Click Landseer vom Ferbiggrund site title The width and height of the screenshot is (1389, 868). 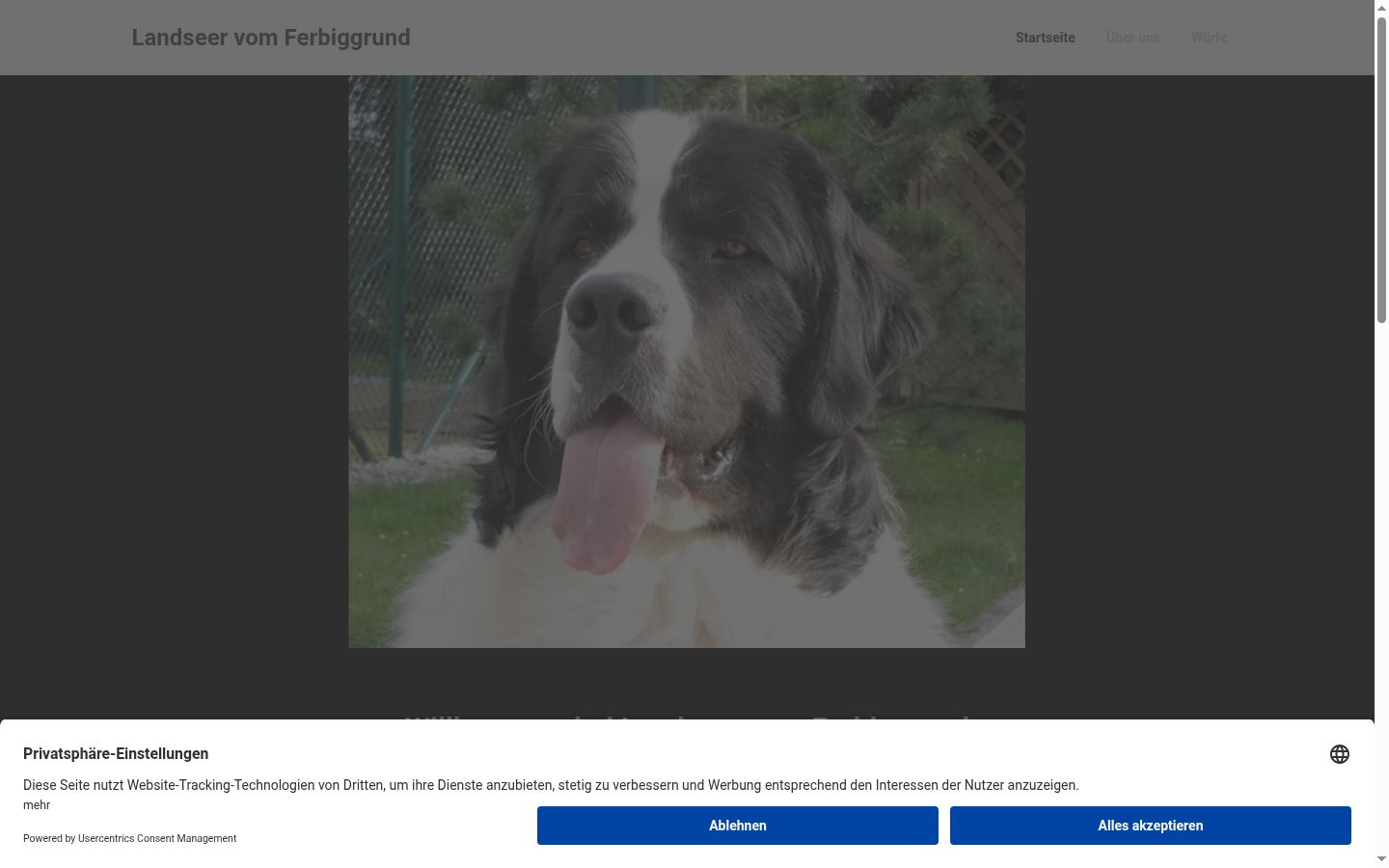click(x=271, y=38)
